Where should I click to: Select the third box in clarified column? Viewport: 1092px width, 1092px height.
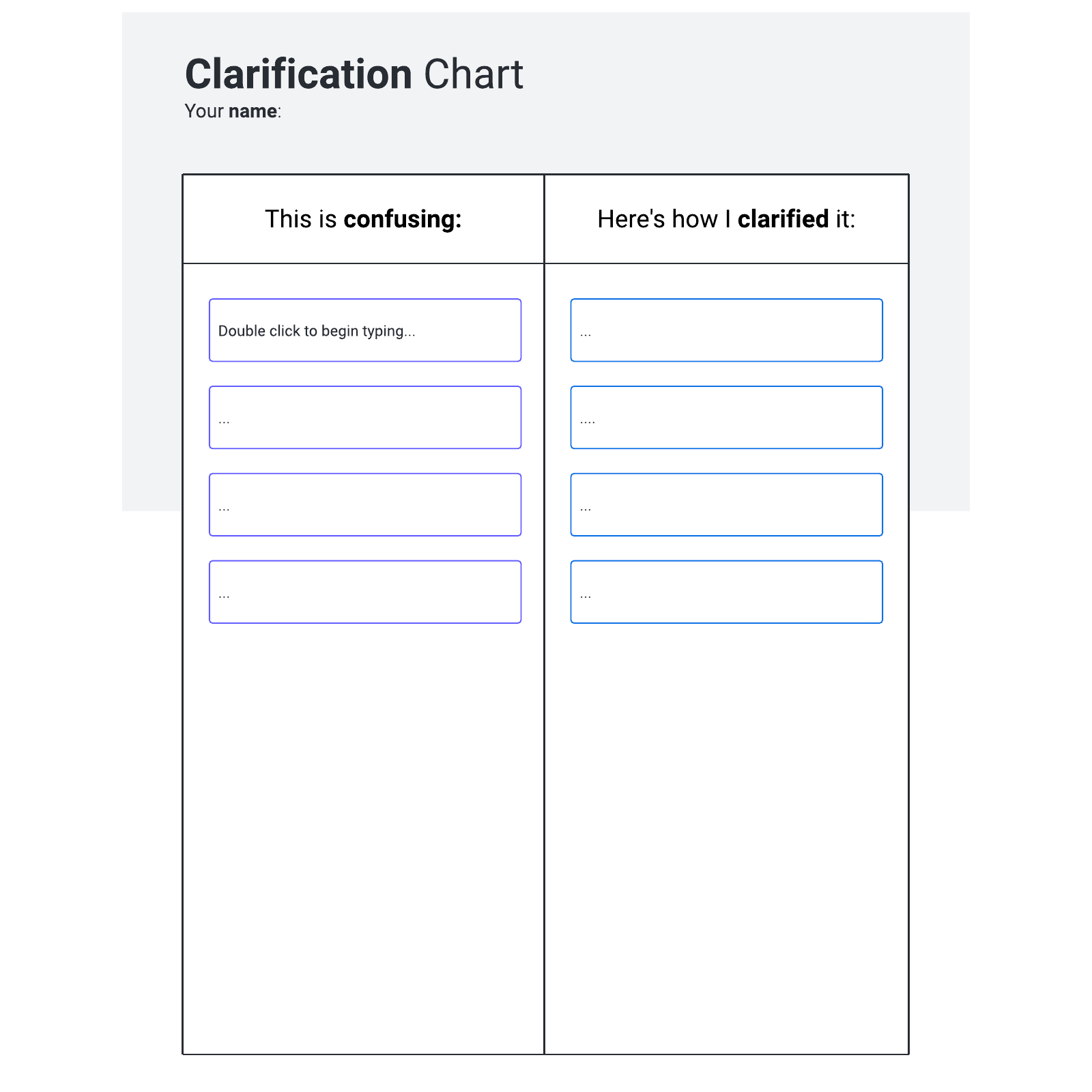pos(727,505)
